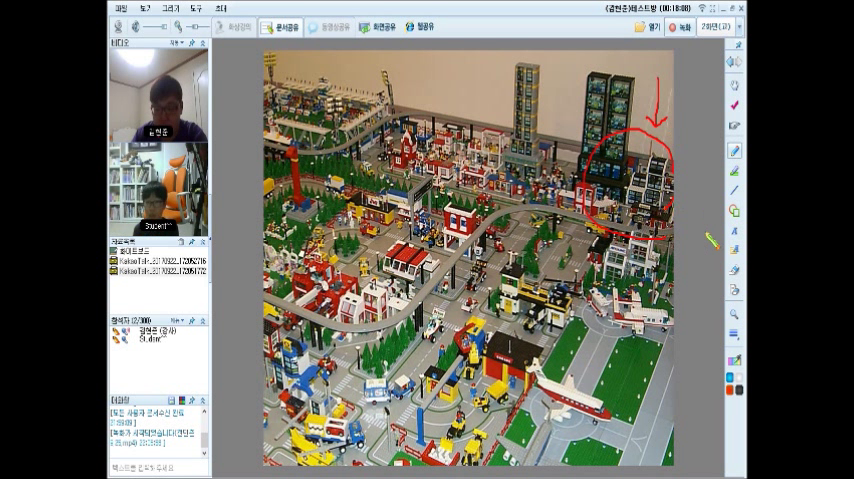This screenshot has width=854, height=479.
Task: Switch to the 화면공유 screen sharing tab
Action: [x=377, y=27]
